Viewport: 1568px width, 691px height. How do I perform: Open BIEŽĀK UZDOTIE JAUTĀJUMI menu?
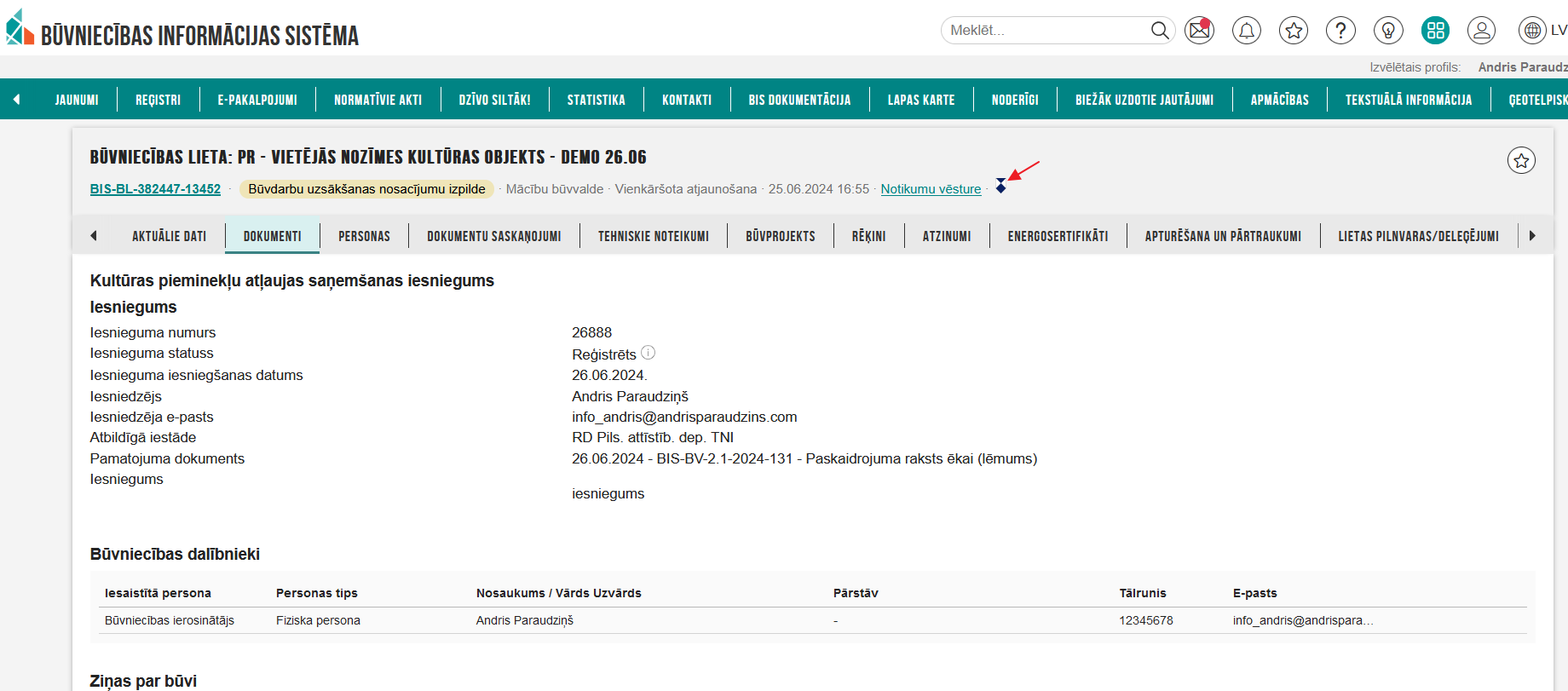coord(1144,100)
